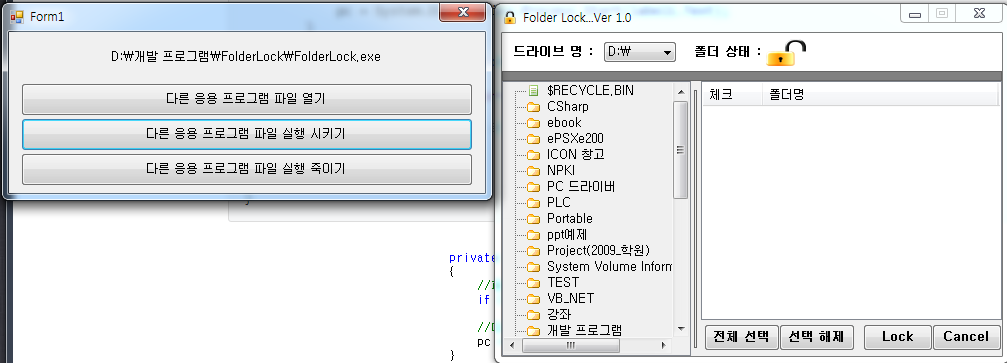Close the Form1 window
This screenshot has height=363, width=1007.
[x=462, y=12]
